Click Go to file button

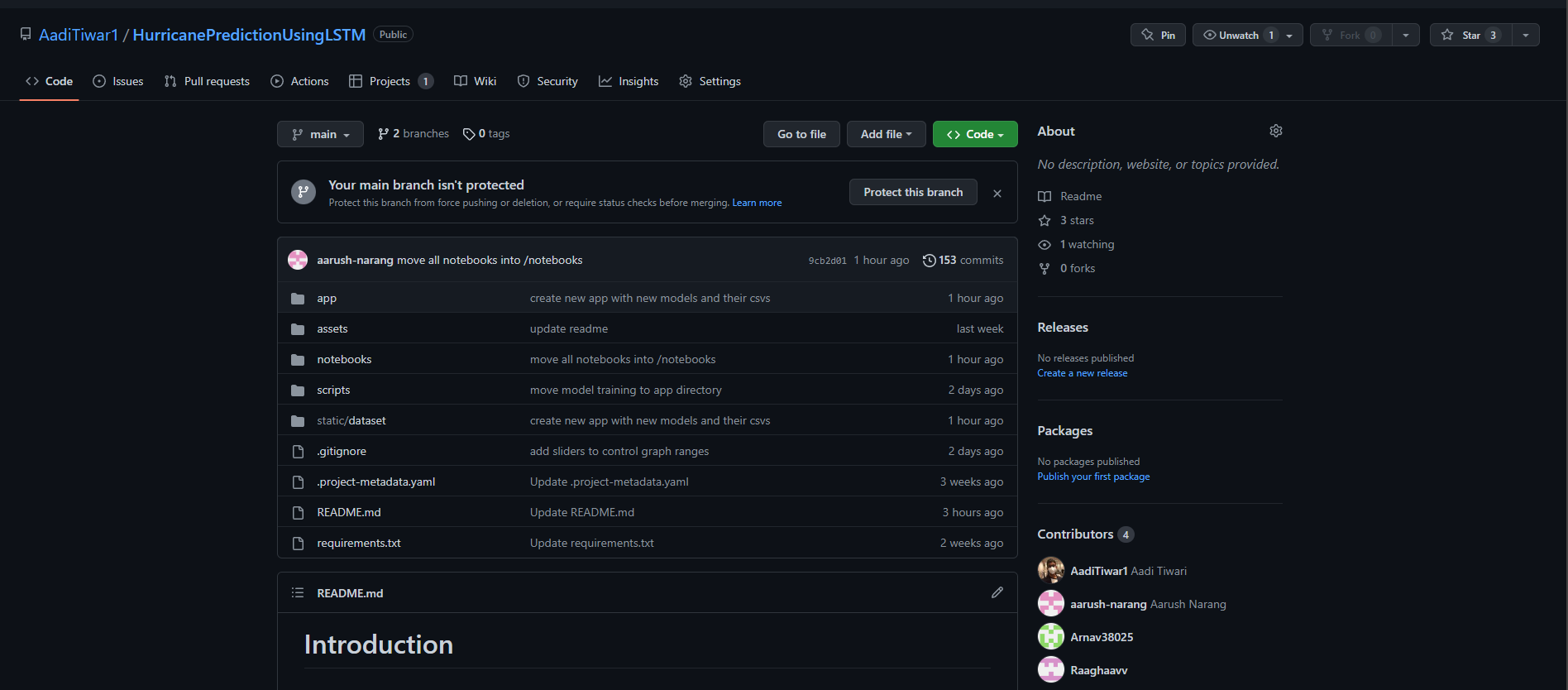[x=801, y=134]
